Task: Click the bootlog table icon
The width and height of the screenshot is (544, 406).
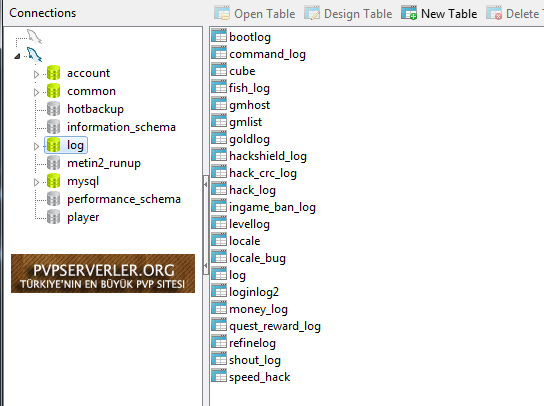Action: tap(219, 36)
